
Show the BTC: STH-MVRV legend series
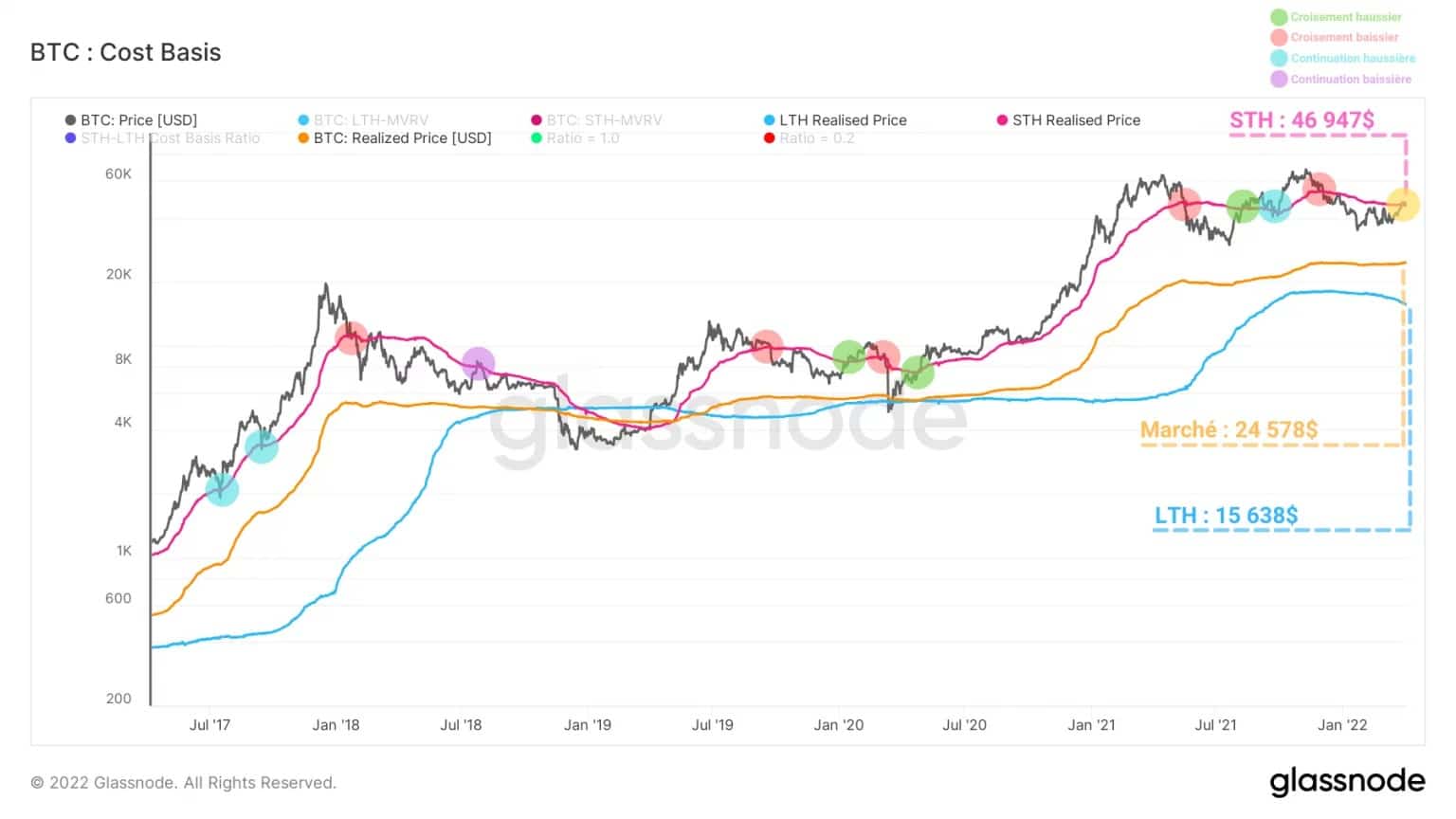[x=596, y=120]
